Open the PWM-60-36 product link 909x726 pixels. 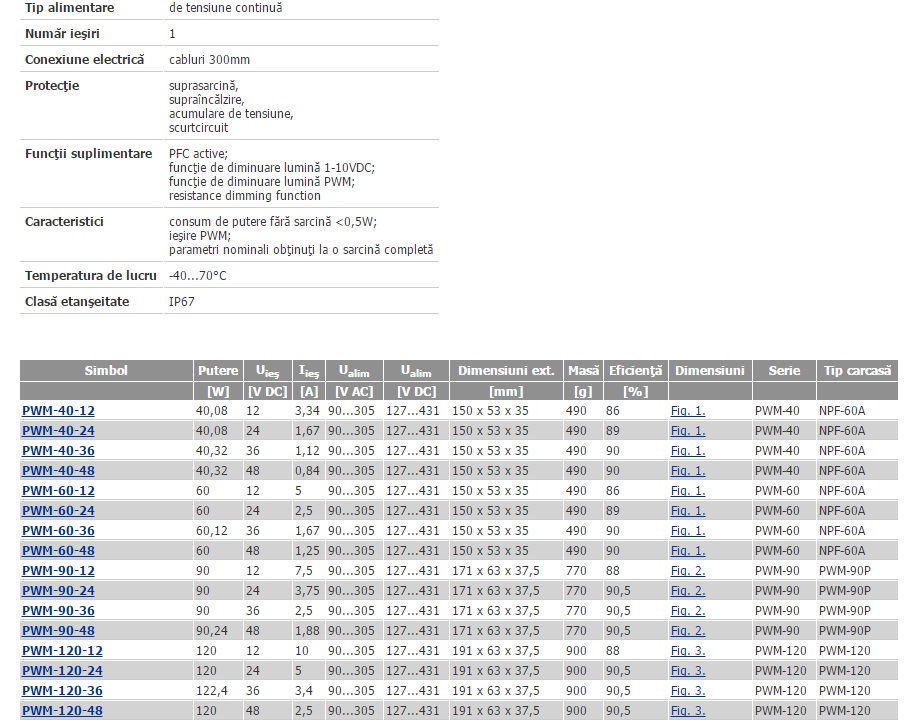[58, 531]
